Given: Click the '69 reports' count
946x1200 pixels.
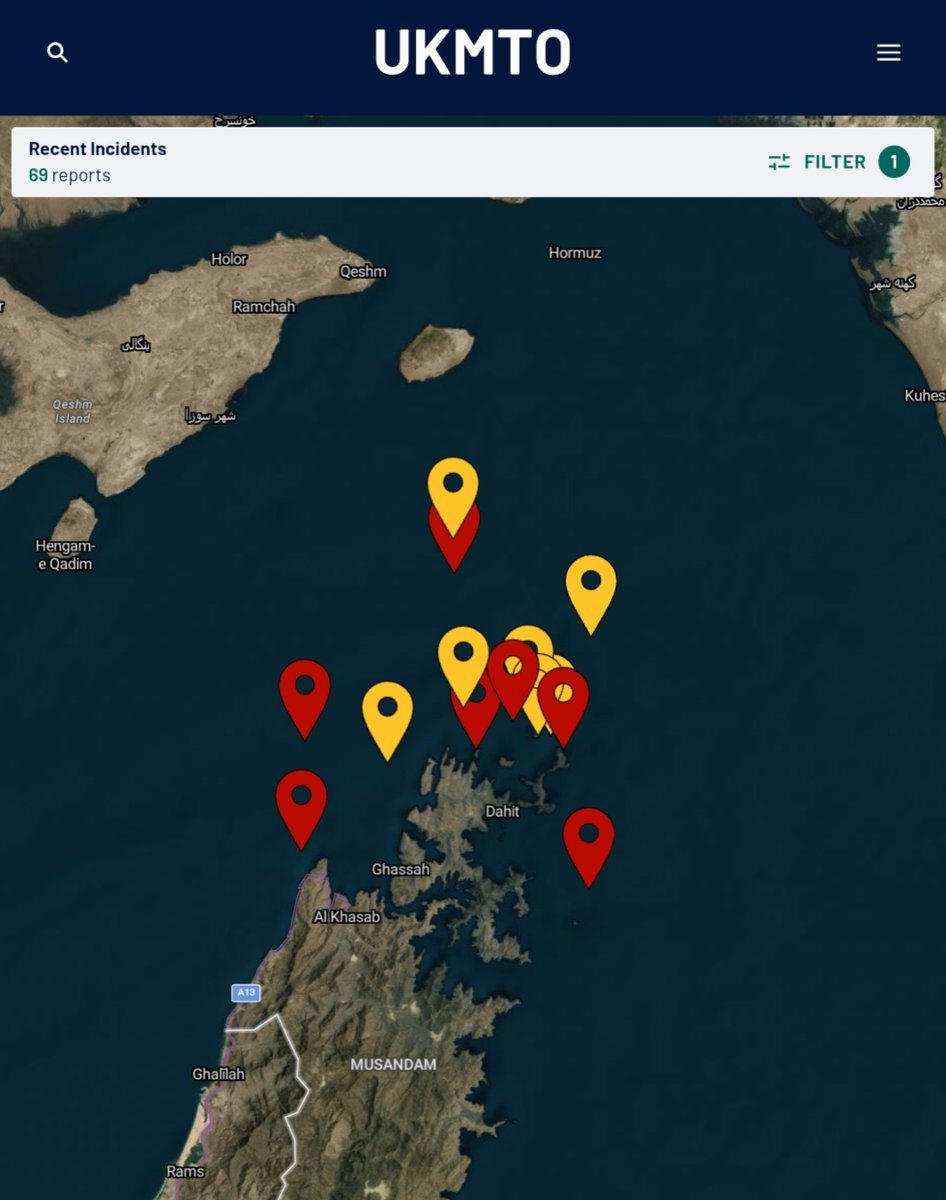Looking at the screenshot, I should (69, 175).
